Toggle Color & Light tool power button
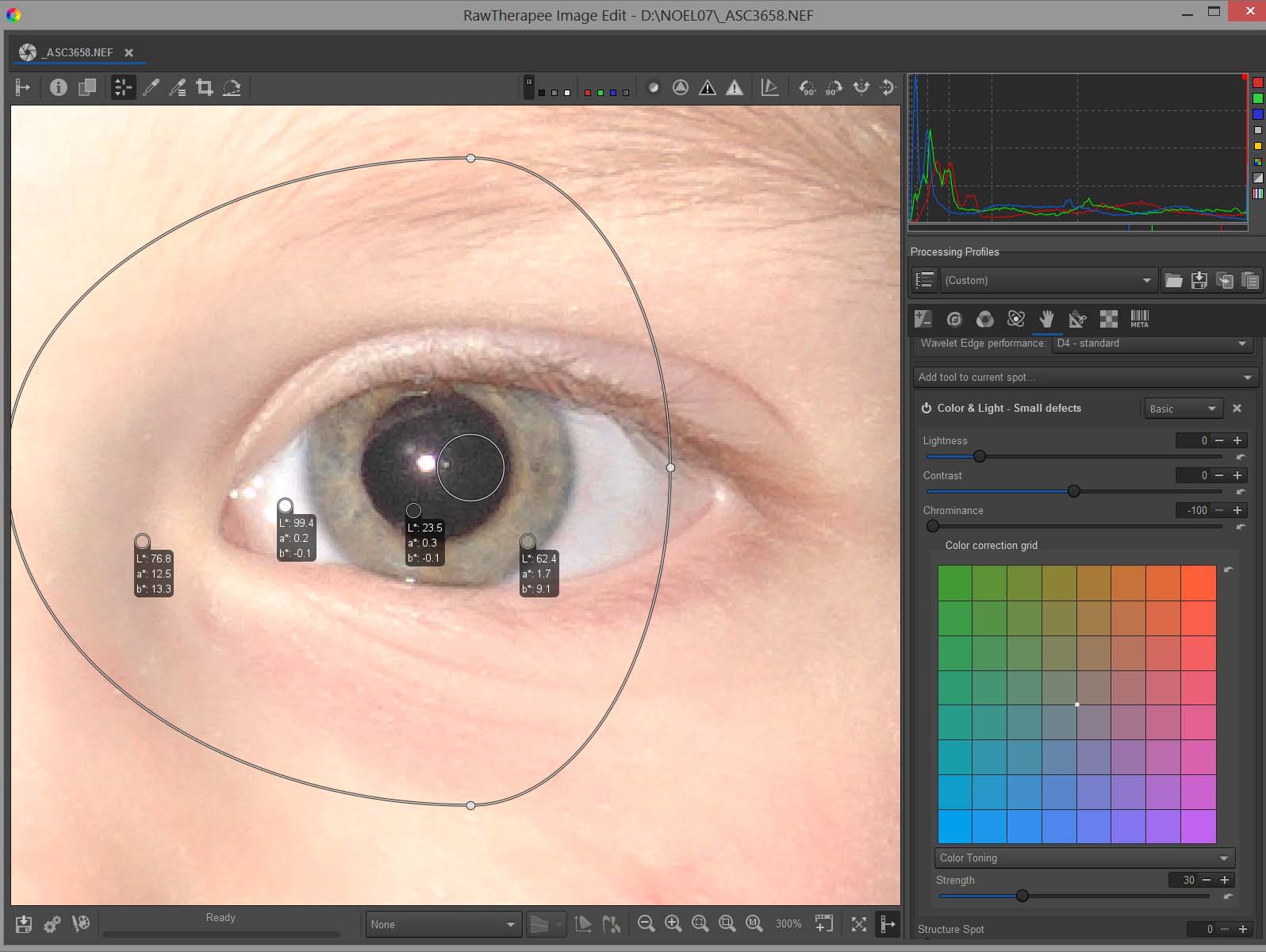 (926, 408)
